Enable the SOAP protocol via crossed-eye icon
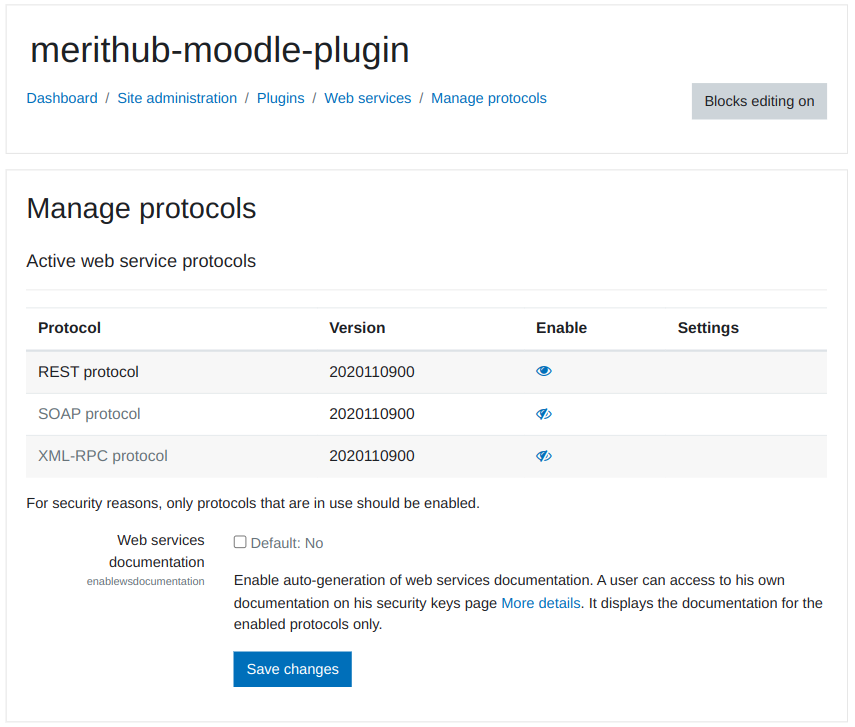The image size is (855, 727). click(x=543, y=414)
